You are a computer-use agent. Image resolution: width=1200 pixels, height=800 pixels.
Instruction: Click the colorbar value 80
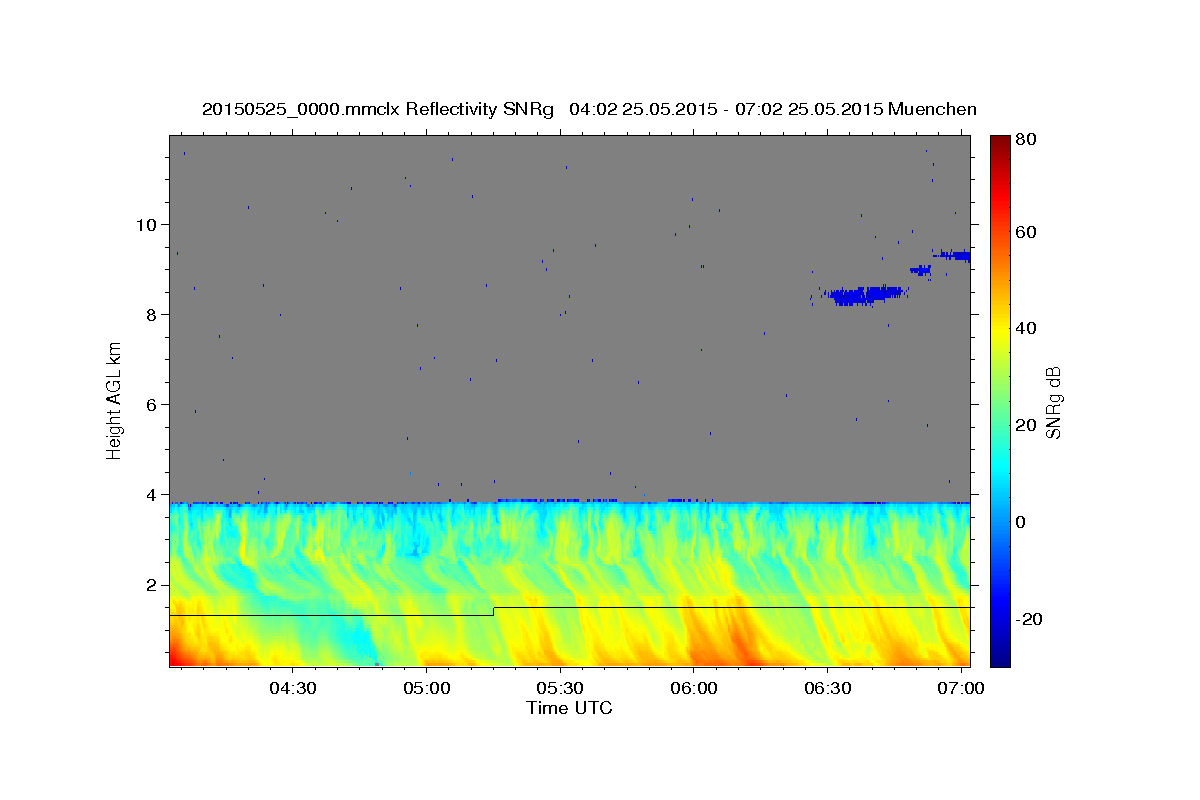click(1028, 139)
